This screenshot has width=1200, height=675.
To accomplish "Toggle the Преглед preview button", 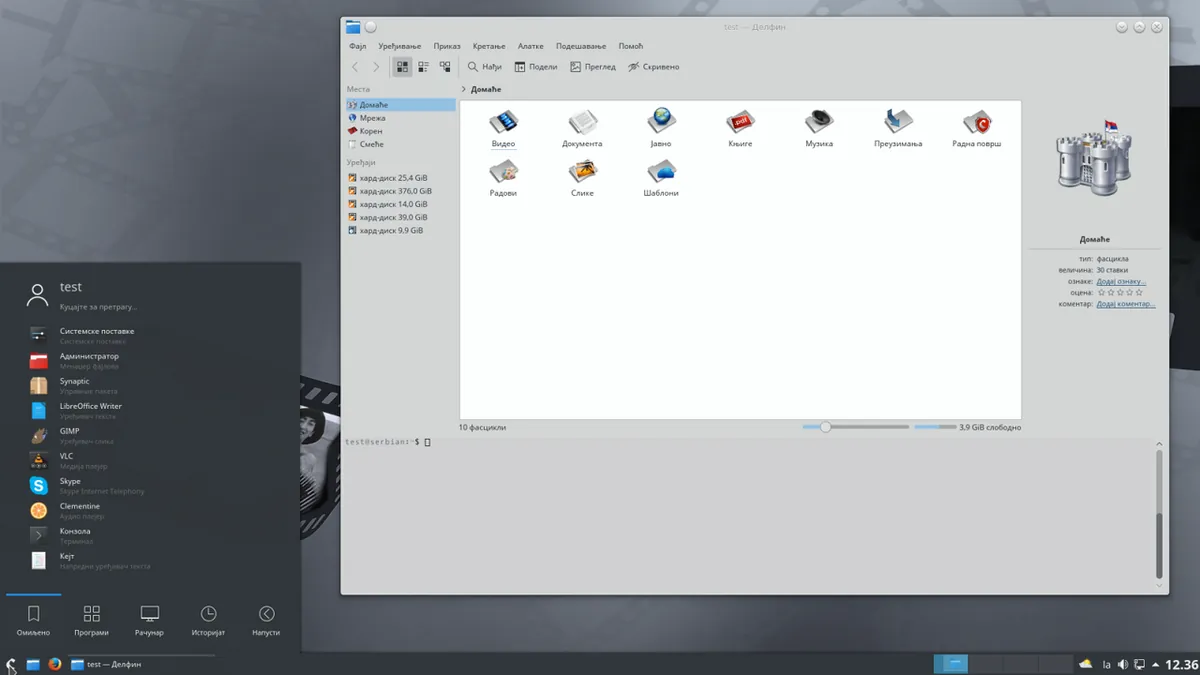I will pos(593,67).
